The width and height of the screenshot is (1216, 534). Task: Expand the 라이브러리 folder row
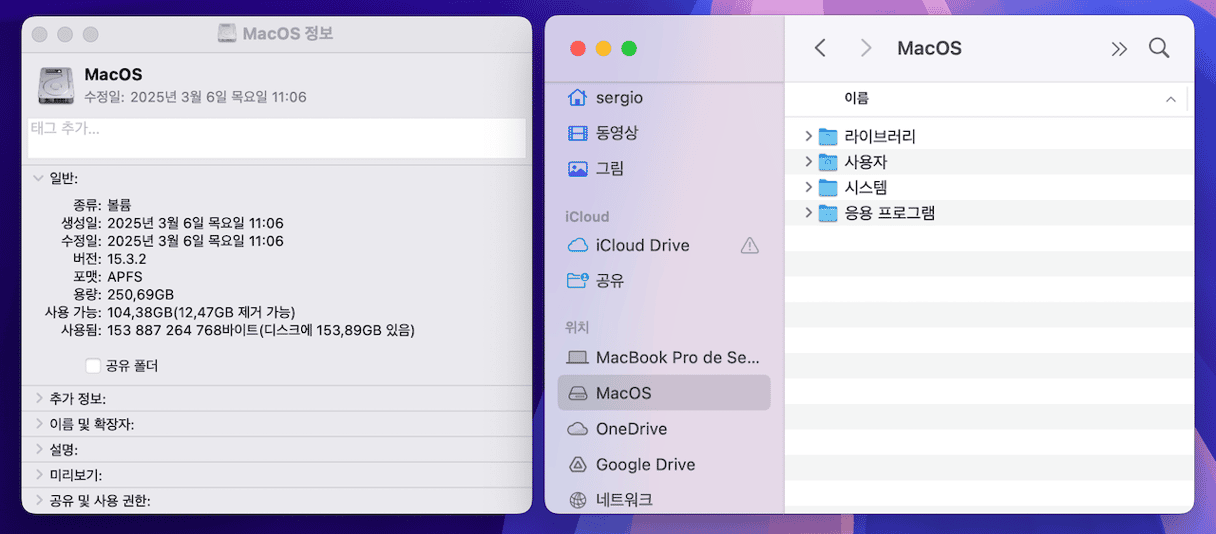(808, 136)
